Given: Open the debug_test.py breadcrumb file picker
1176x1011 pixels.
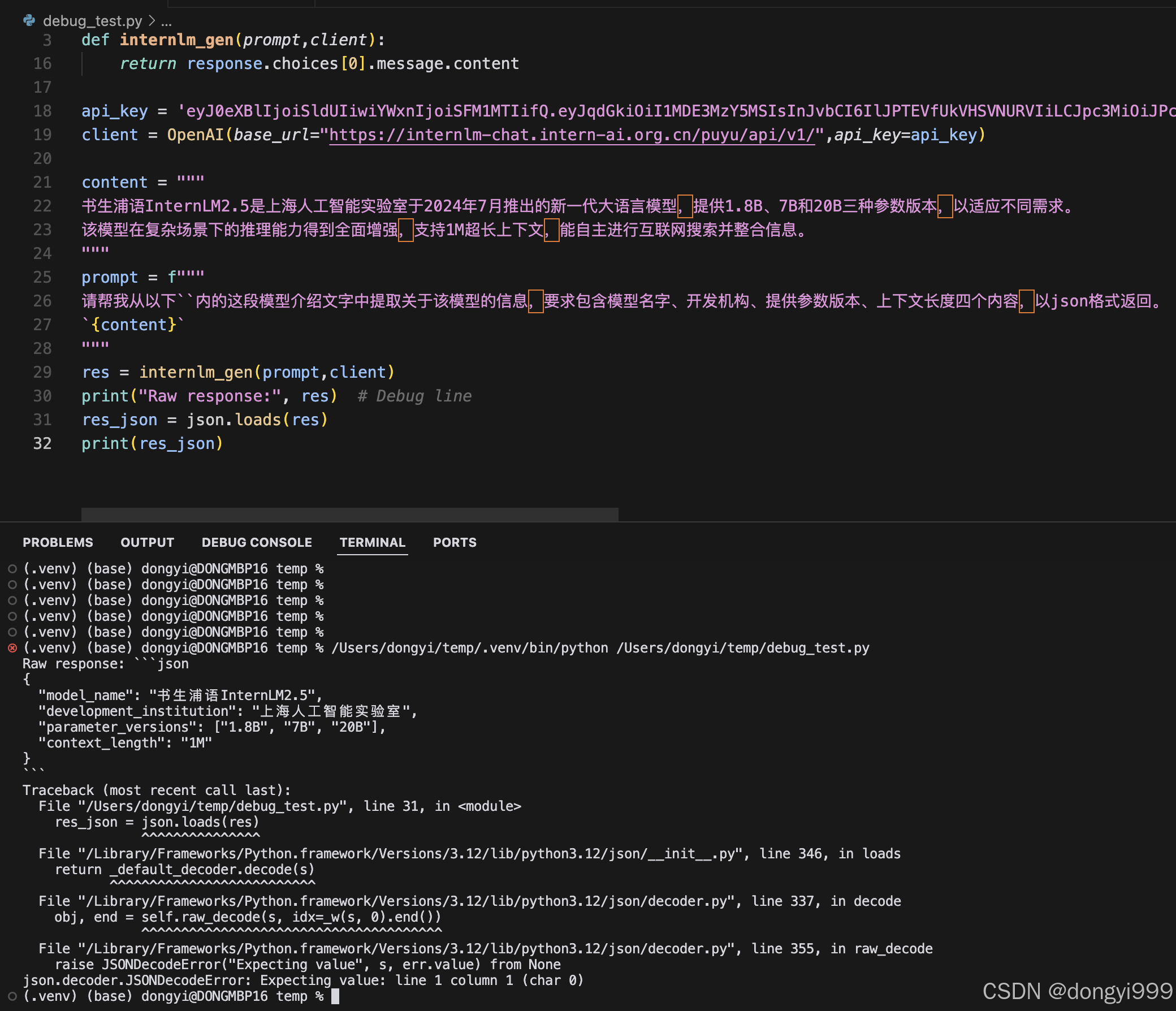Looking at the screenshot, I should click(x=93, y=21).
